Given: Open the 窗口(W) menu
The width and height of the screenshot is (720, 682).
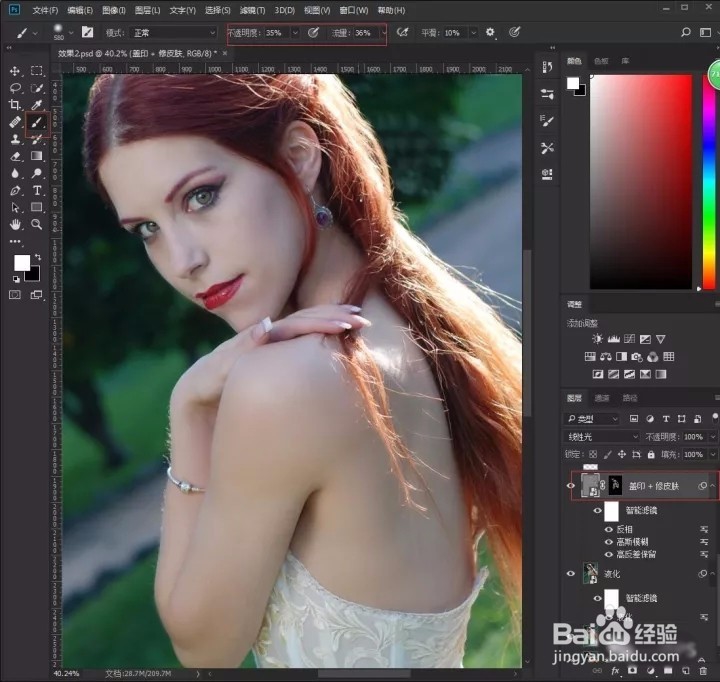Looking at the screenshot, I should [354, 10].
